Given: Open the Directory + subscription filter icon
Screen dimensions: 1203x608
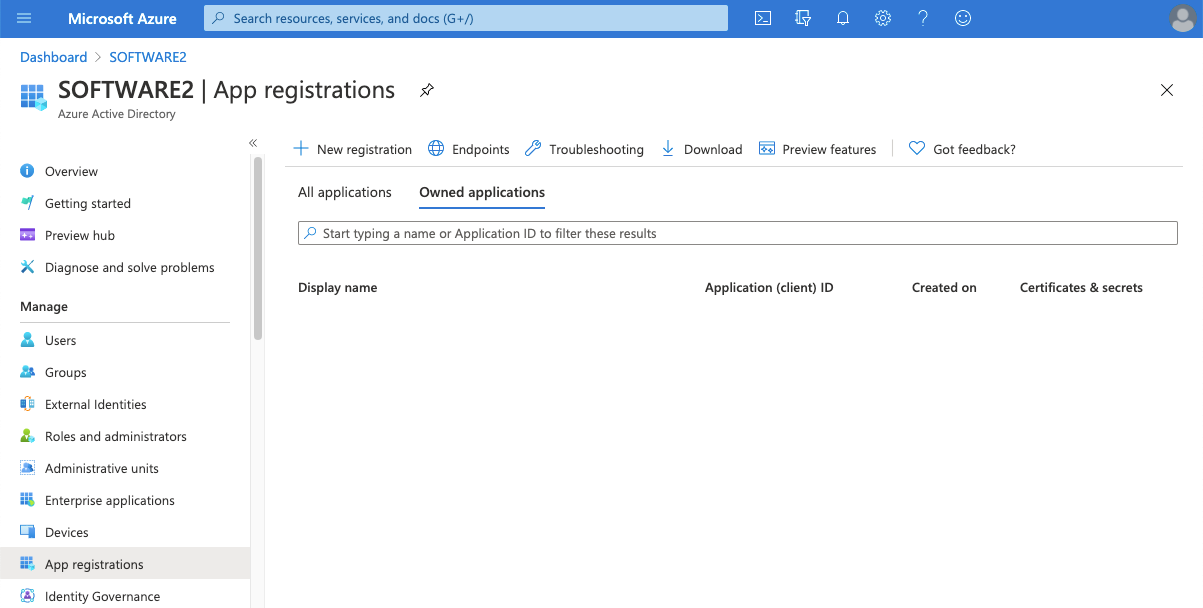Looking at the screenshot, I should [x=802, y=18].
